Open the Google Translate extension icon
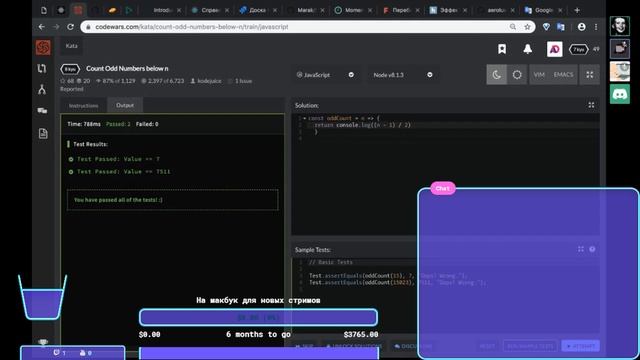Viewport: 640px width, 360px height. (561, 27)
